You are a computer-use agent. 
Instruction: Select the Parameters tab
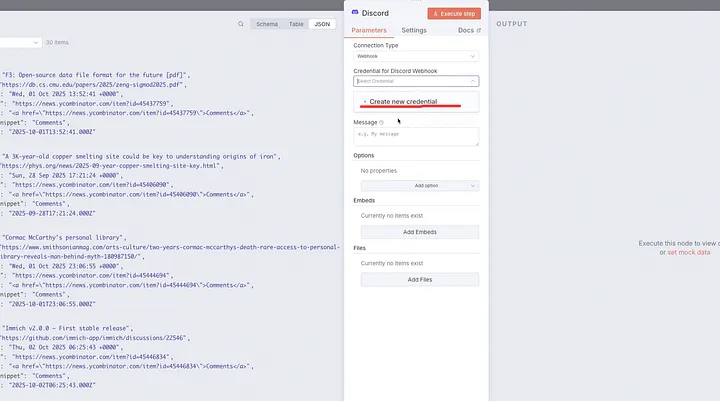(369, 31)
